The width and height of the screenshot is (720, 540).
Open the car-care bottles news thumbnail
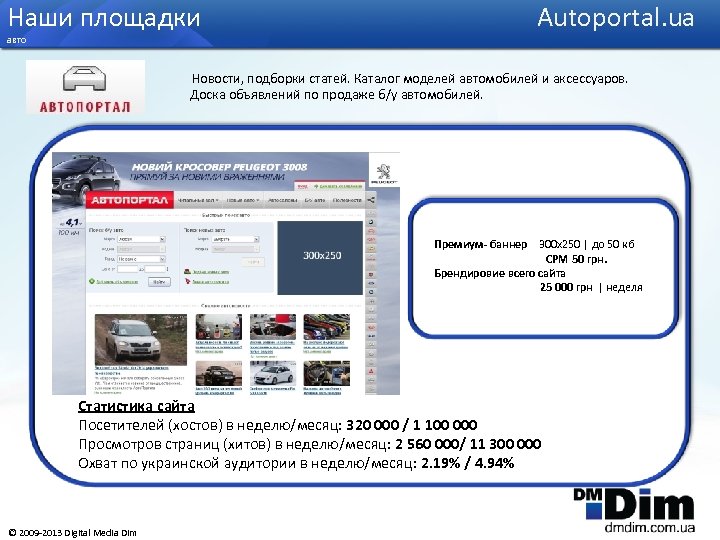(219, 326)
